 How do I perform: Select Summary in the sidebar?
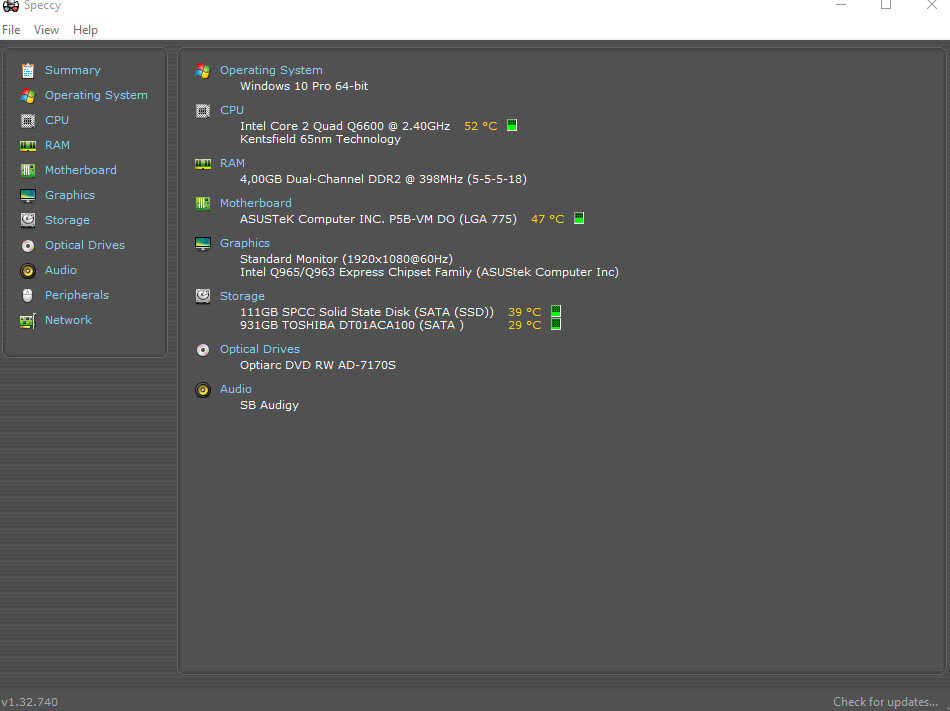(73, 70)
